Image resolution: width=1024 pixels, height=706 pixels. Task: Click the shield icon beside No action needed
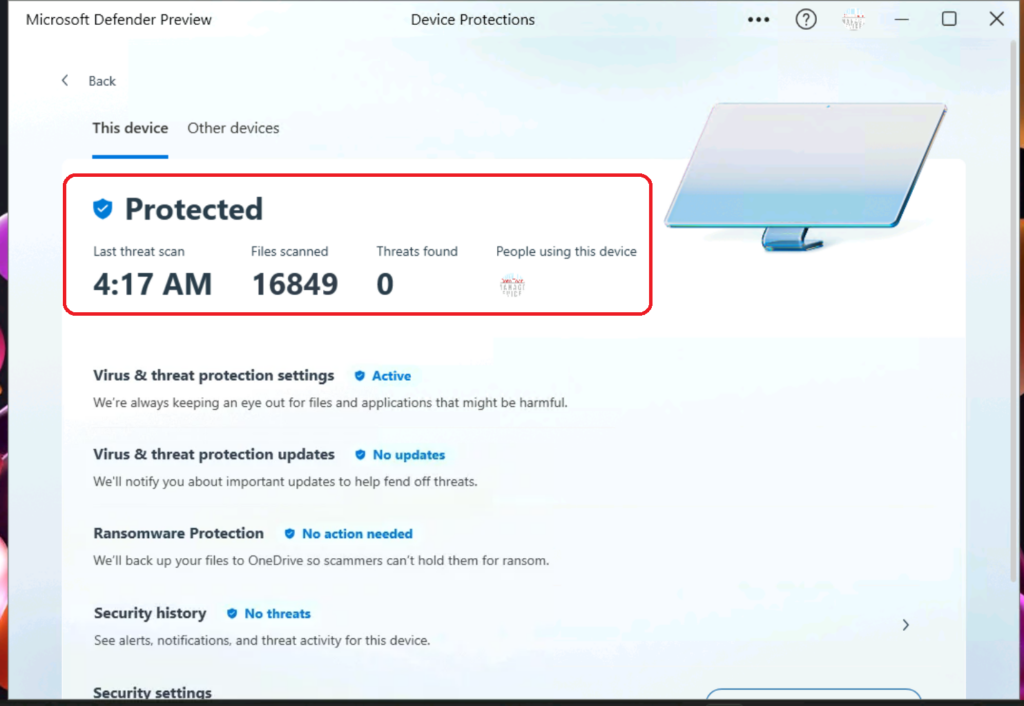point(289,534)
